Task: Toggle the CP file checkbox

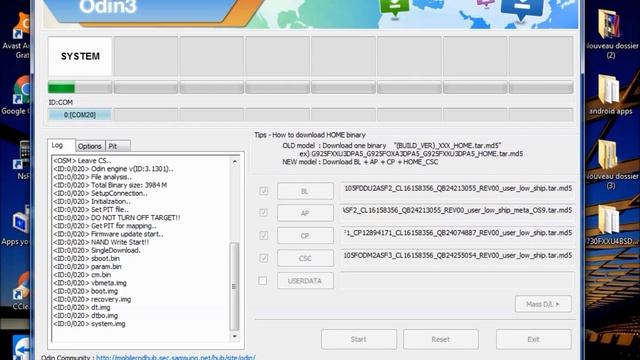Action: (x=264, y=236)
